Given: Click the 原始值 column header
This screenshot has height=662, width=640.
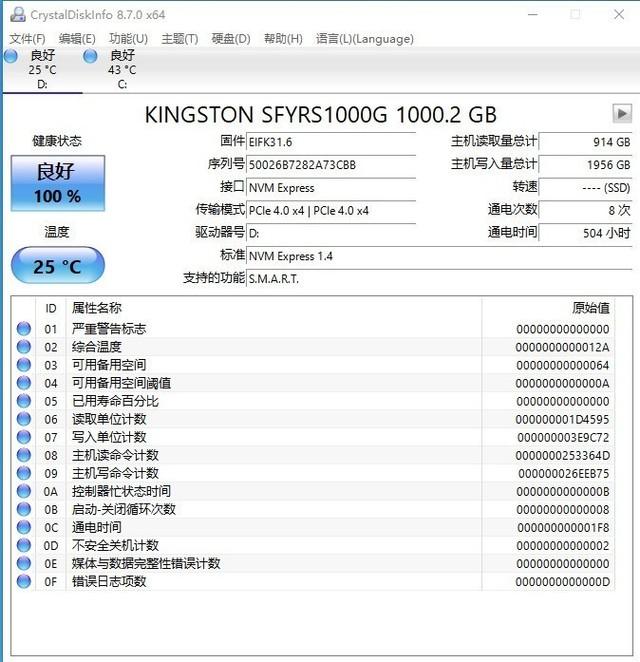Looking at the screenshot, I should click(x=591, y=308).
